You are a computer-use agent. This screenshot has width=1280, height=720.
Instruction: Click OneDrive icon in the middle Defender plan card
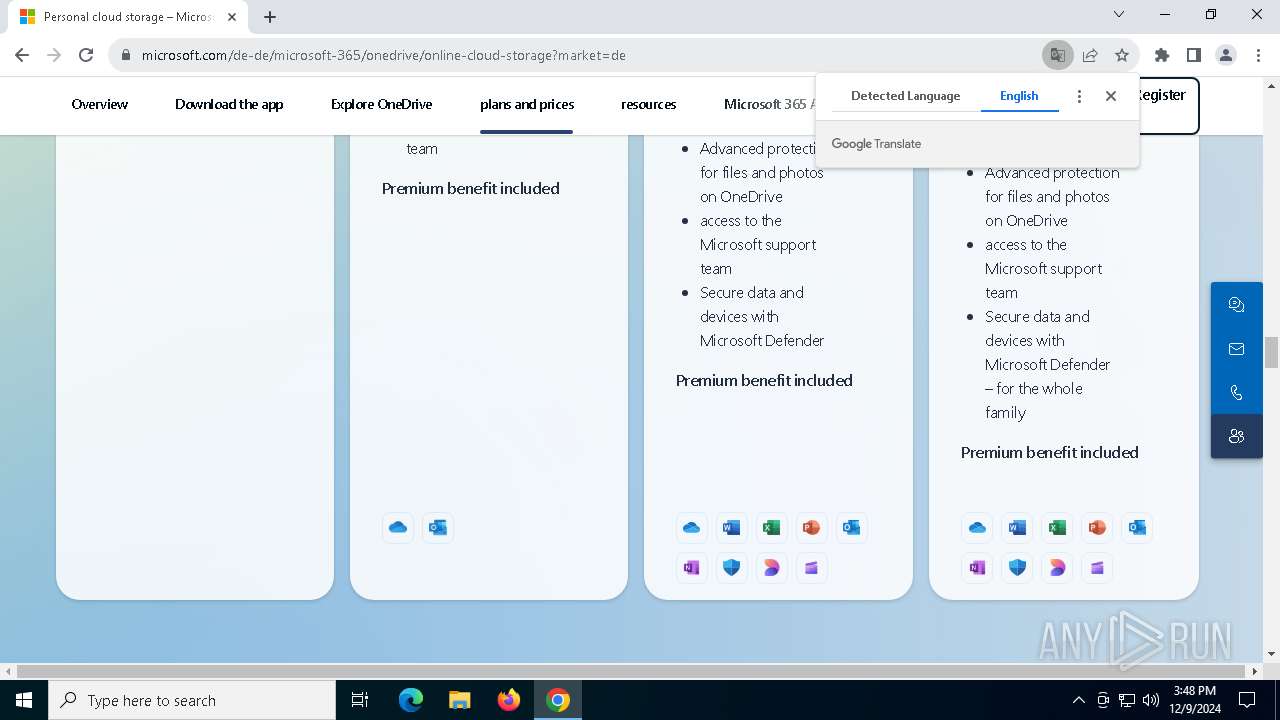[x=691, y=527]
